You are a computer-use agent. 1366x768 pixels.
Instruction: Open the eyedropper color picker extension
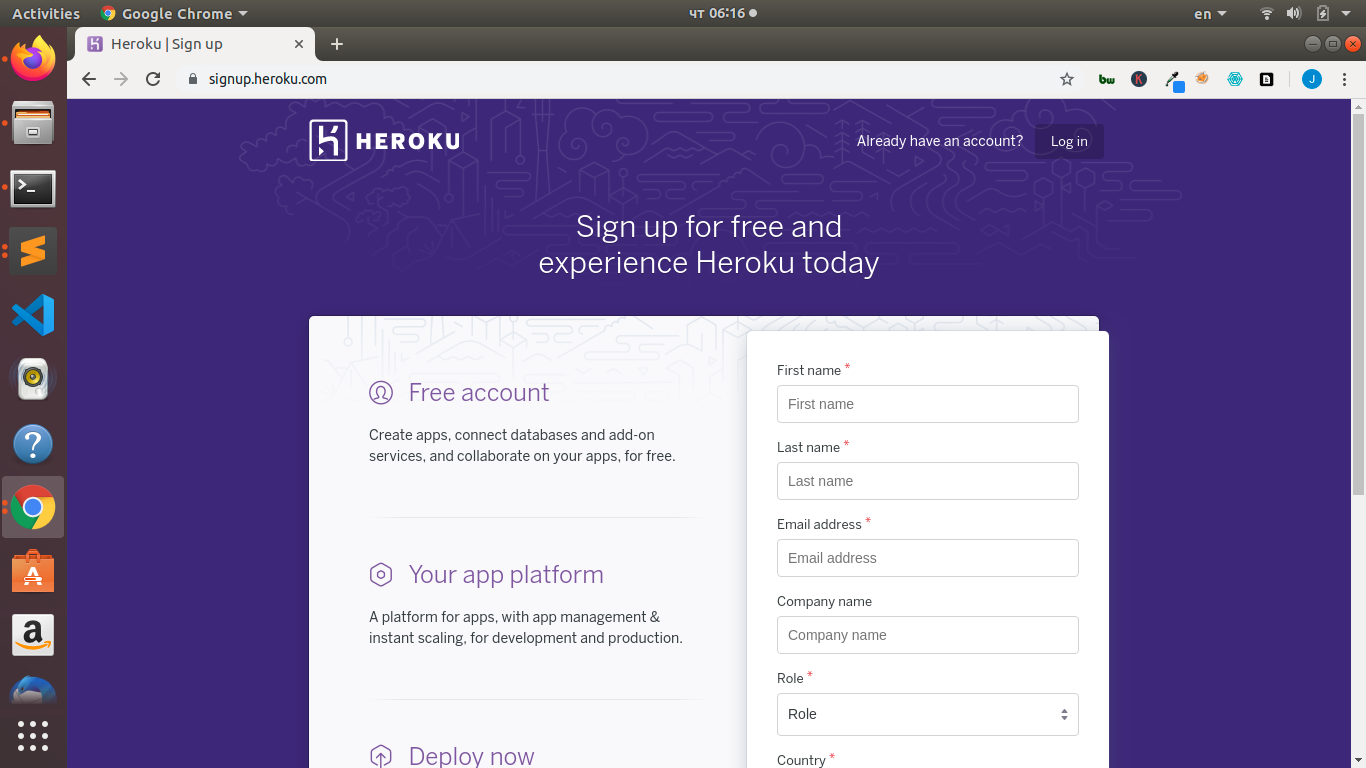pyautogui.click(x=1172, y=78)
